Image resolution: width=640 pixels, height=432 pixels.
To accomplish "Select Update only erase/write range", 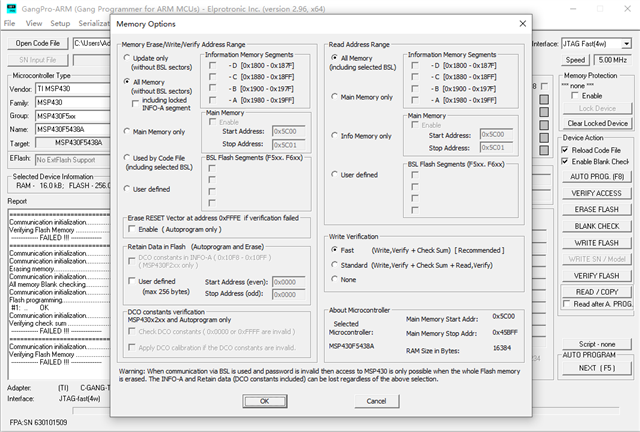I will 127,58.
